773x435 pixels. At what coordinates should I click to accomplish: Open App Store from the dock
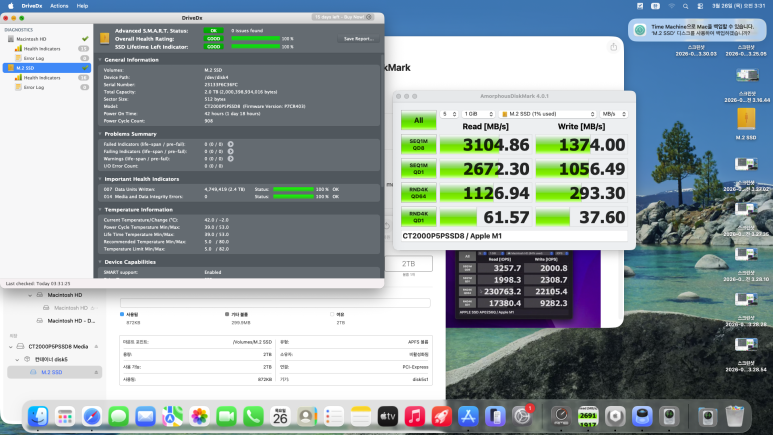click(468, 417)
